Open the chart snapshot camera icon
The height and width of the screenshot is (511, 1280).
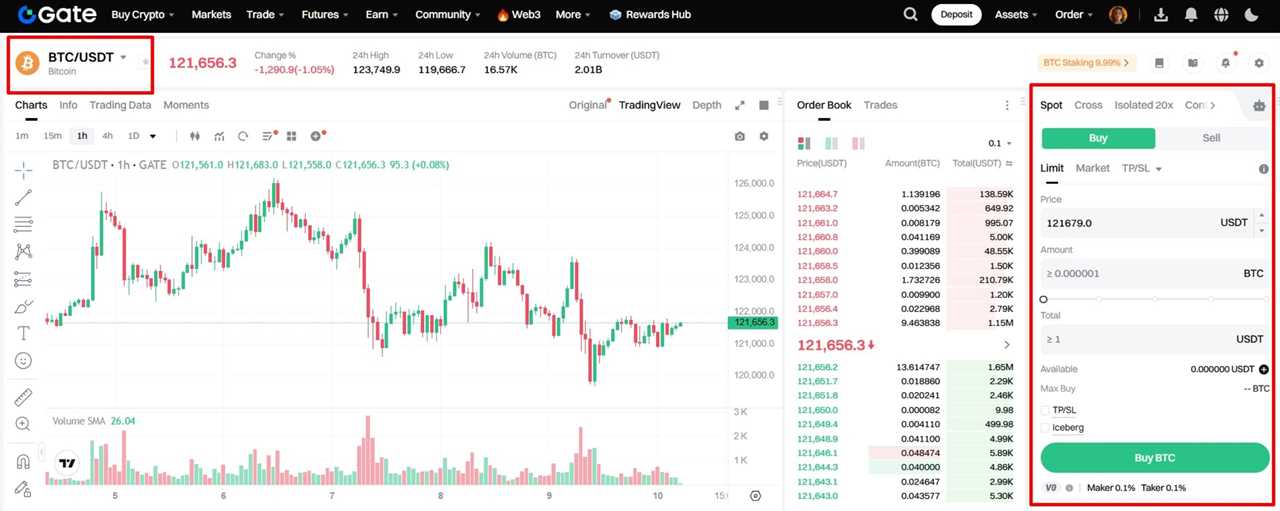(739, 136)
